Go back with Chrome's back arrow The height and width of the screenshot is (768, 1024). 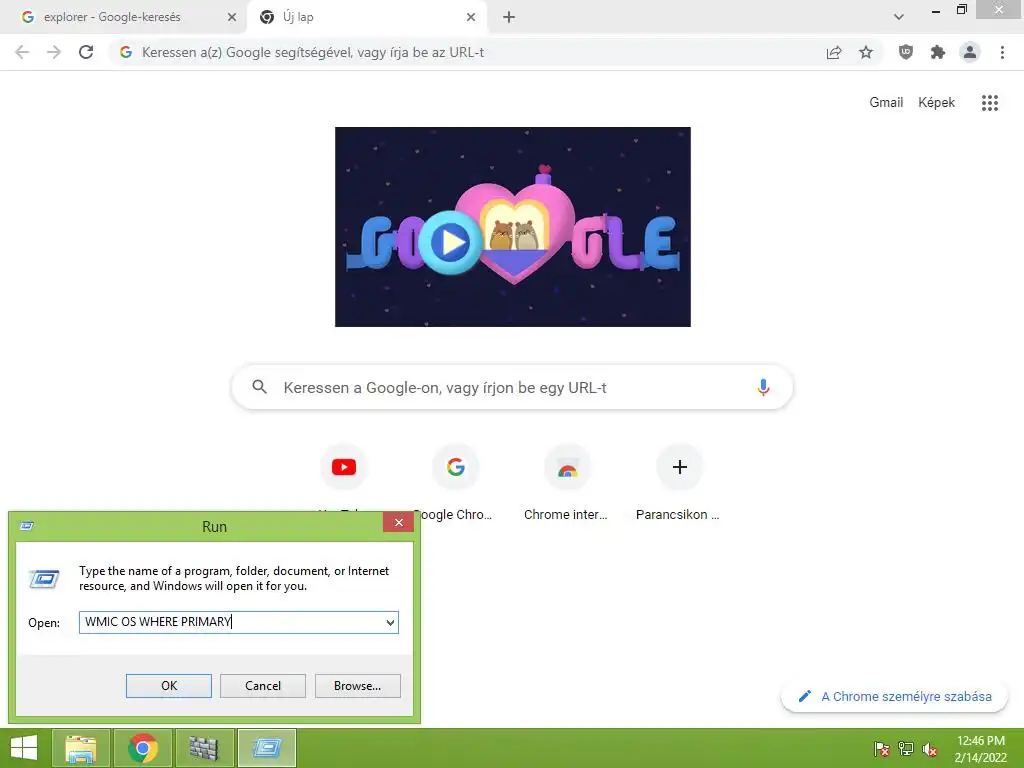[22, 52]
